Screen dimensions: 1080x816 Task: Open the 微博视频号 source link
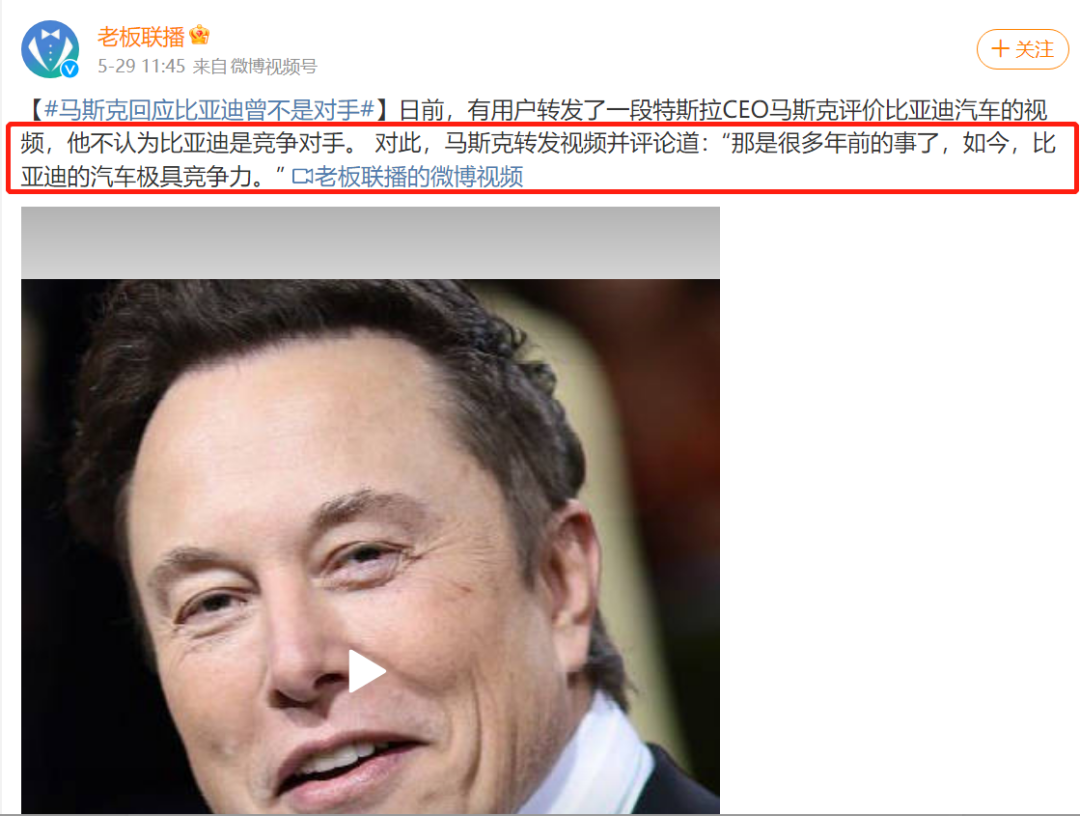273,66
